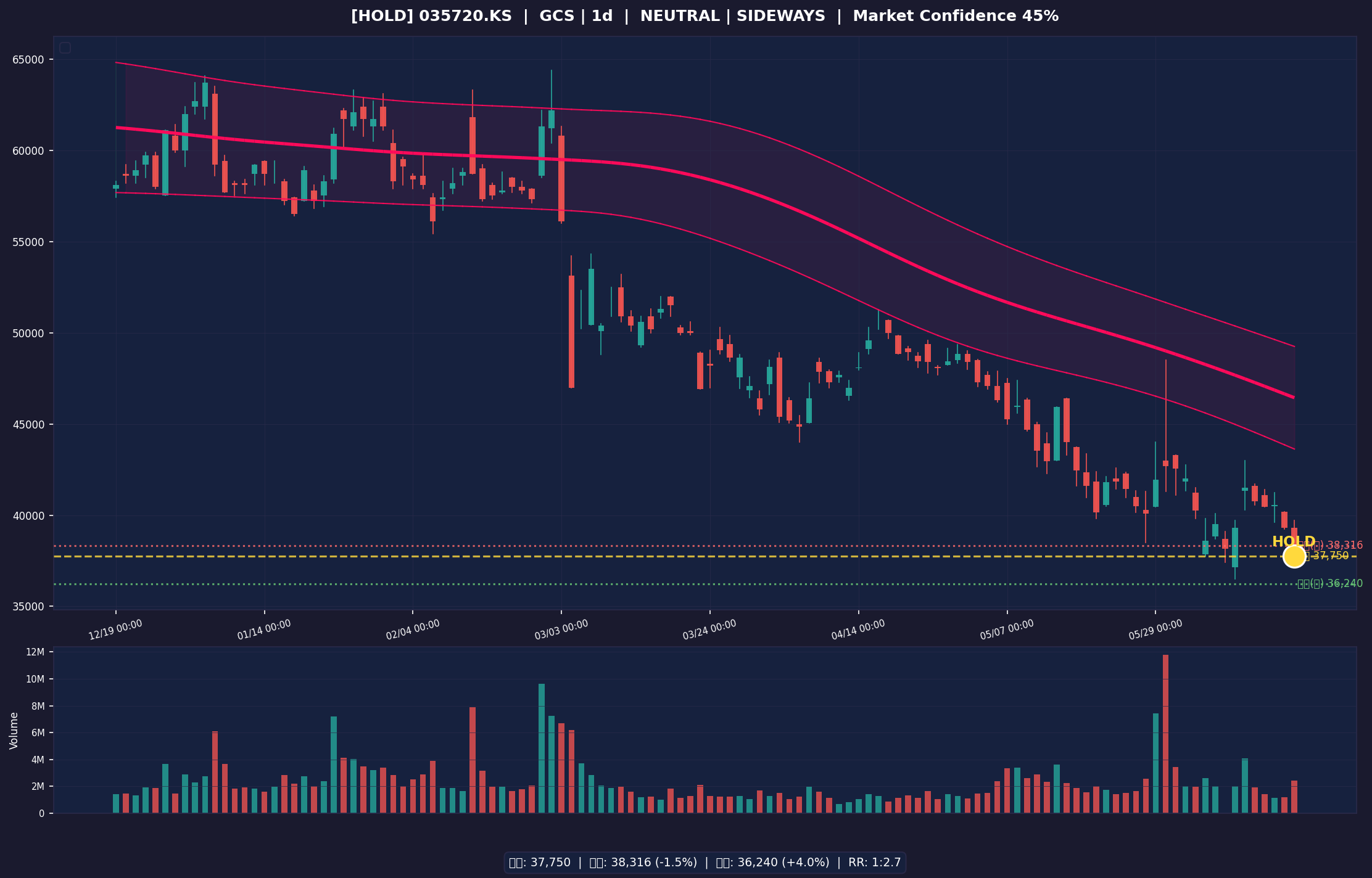Click the "05/07 00:00" date axis label
The height and width of the screenshot is (878, 1372).
click(1007, 630)
